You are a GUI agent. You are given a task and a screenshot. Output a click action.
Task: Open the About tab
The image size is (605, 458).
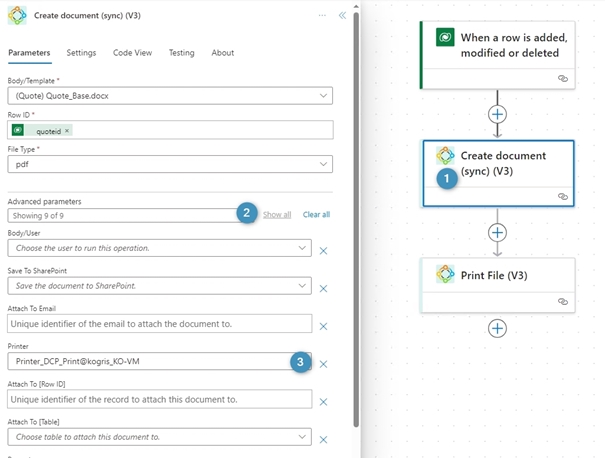pyautogui.click(x=223, y=53)
